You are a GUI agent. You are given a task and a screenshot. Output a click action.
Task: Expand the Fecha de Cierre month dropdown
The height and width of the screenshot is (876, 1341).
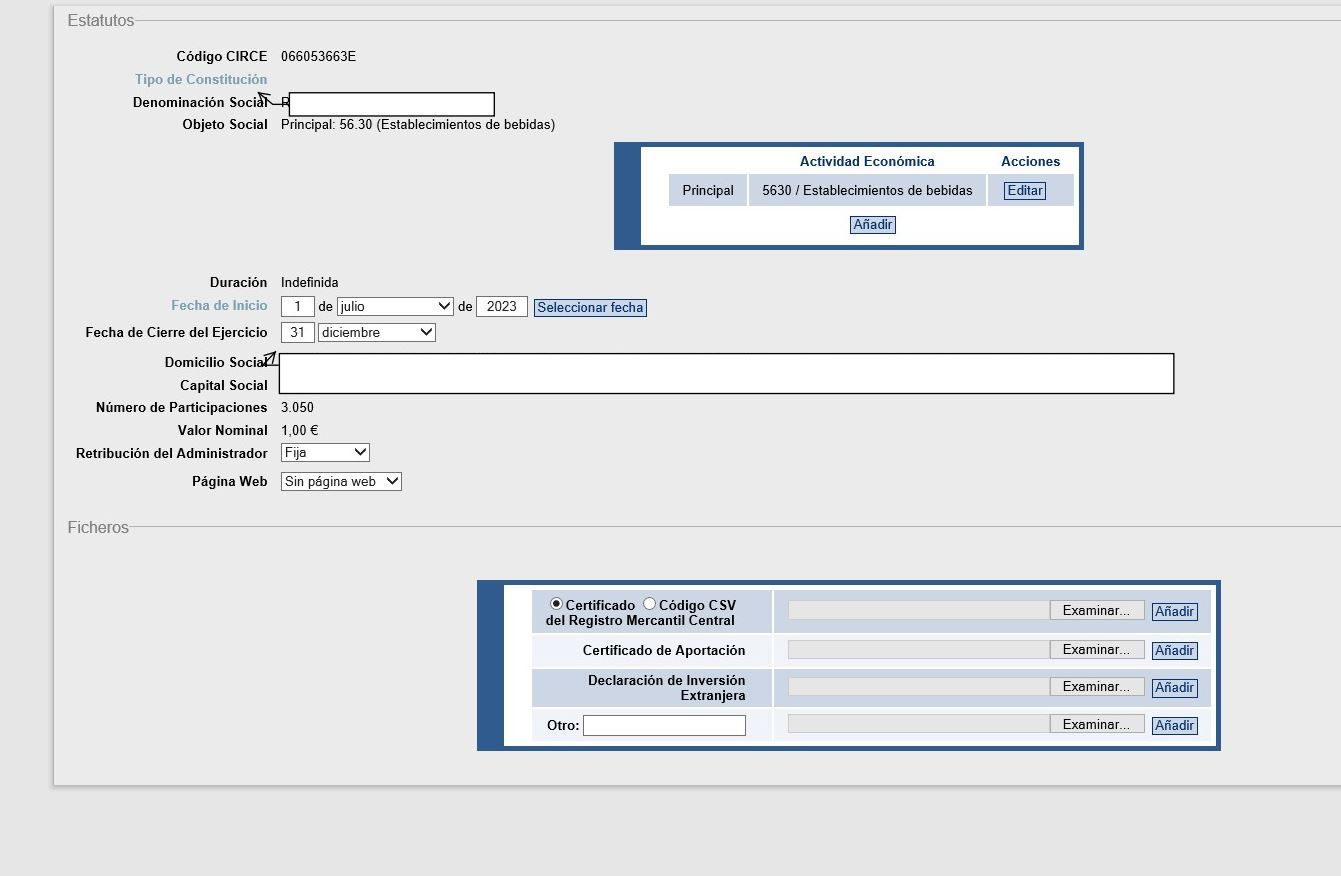point(376,333)
